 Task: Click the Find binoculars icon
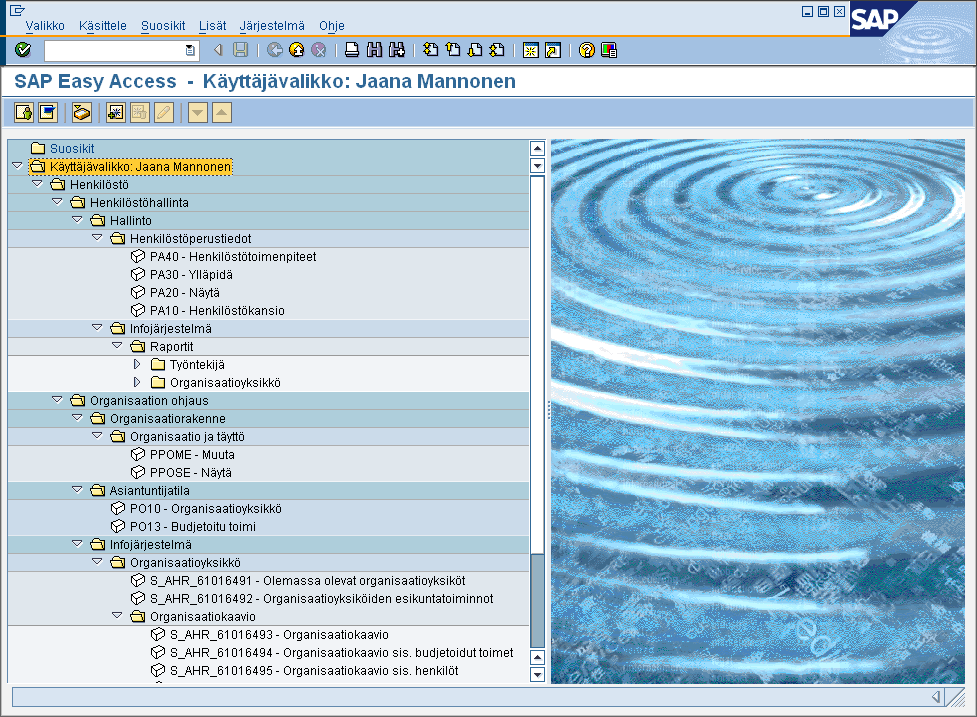point(374,50)
